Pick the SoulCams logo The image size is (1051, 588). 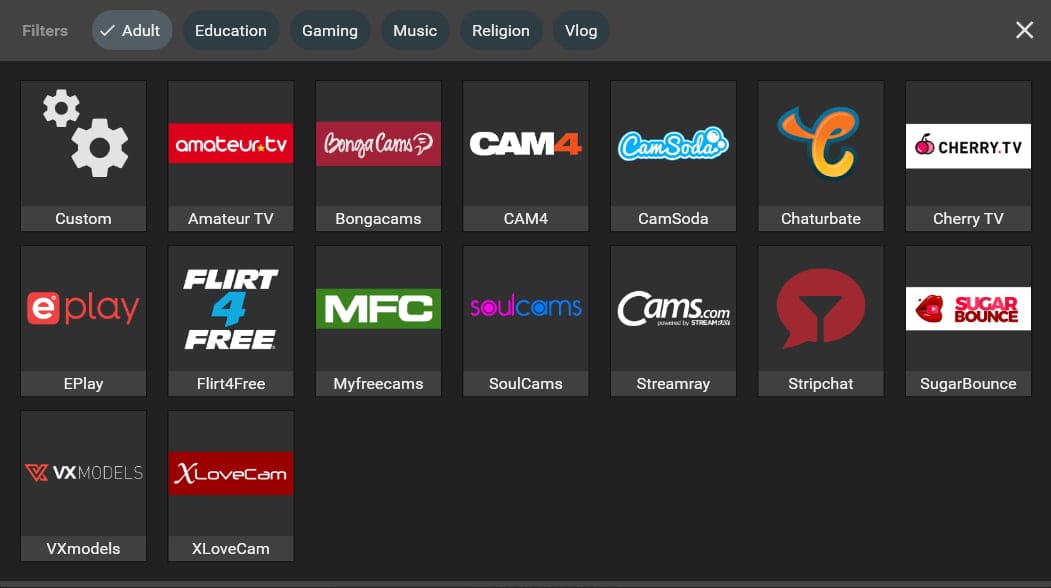(526, 306)
